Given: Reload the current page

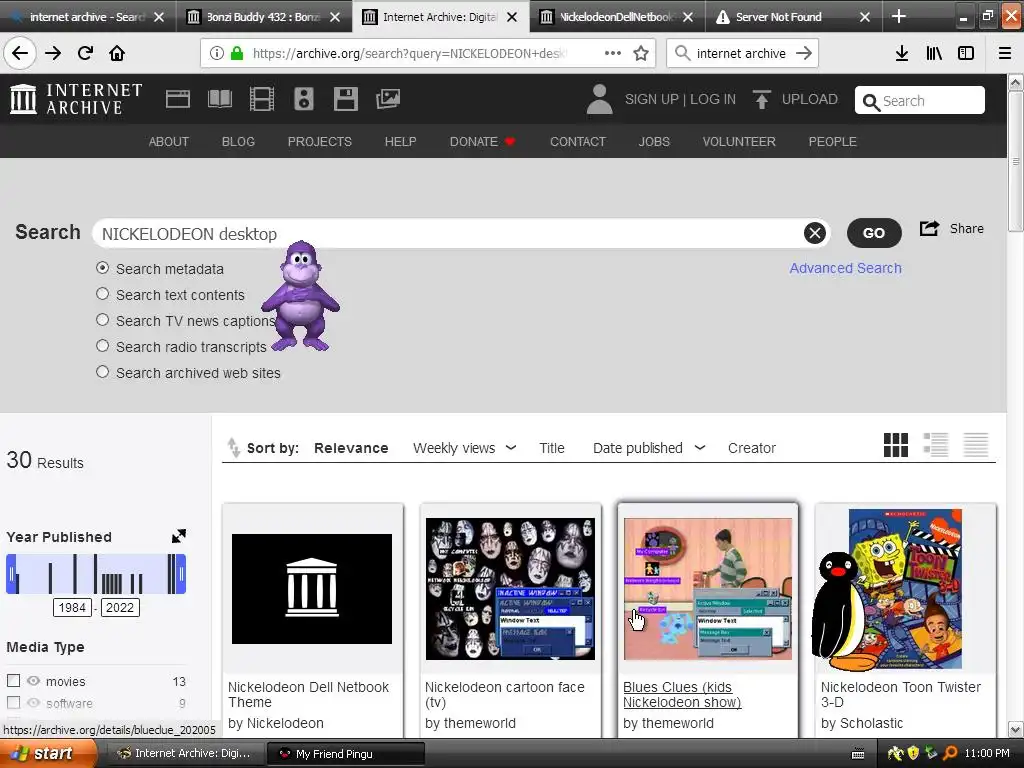Looking at the screenshot, I should click(85, 53).
